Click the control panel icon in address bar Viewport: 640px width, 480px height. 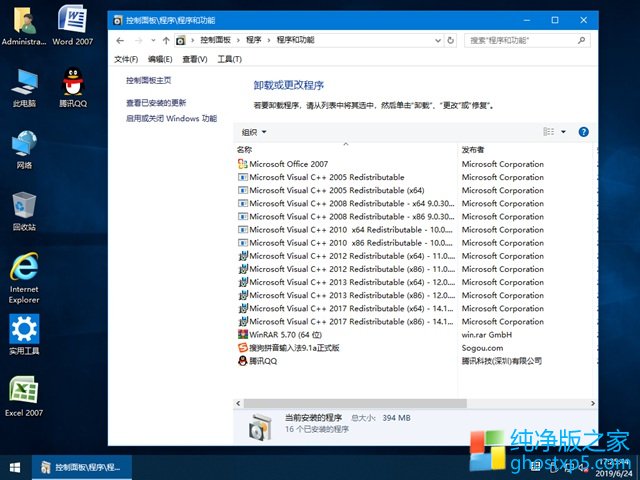tap(180, 40)
